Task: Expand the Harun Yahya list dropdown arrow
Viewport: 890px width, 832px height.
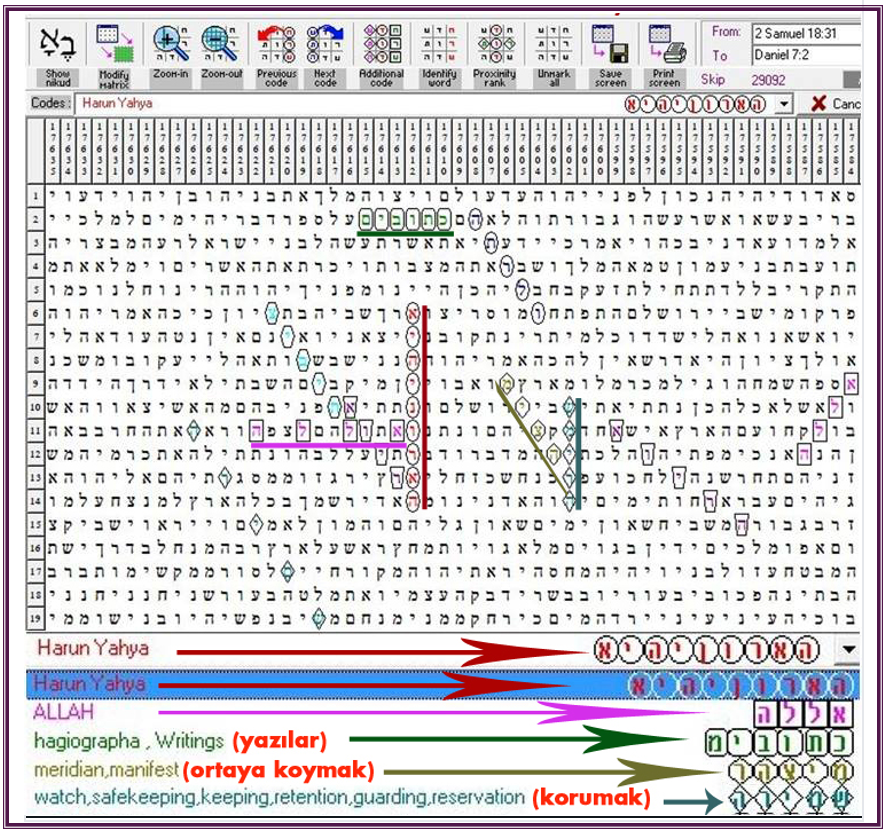Action: [849, 650]
